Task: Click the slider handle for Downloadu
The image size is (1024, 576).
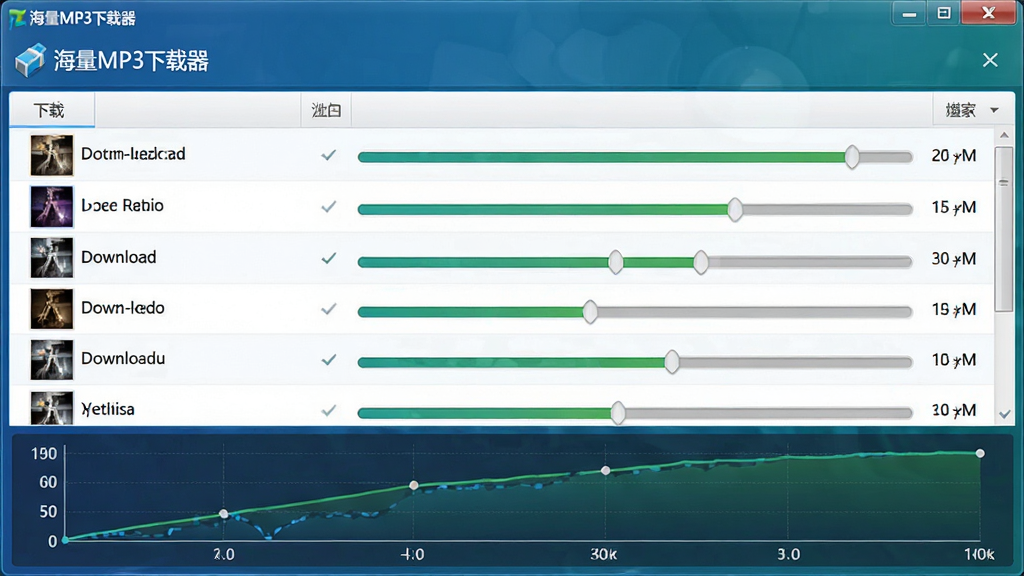Action: [671, 362]
